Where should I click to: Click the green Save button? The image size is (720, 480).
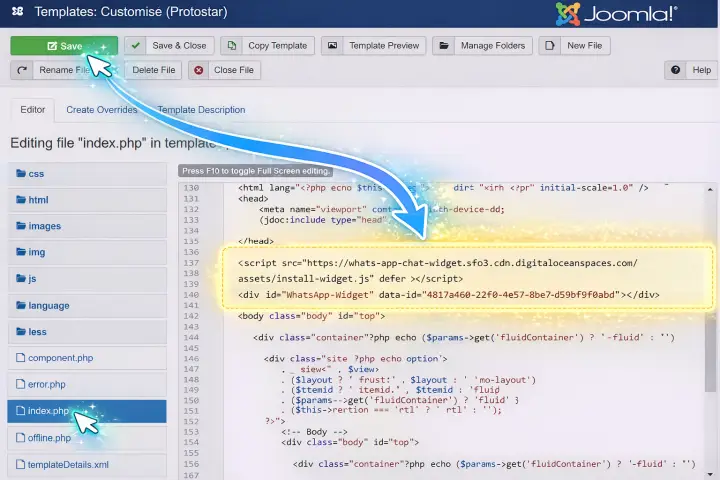click(x=63, y=46)
